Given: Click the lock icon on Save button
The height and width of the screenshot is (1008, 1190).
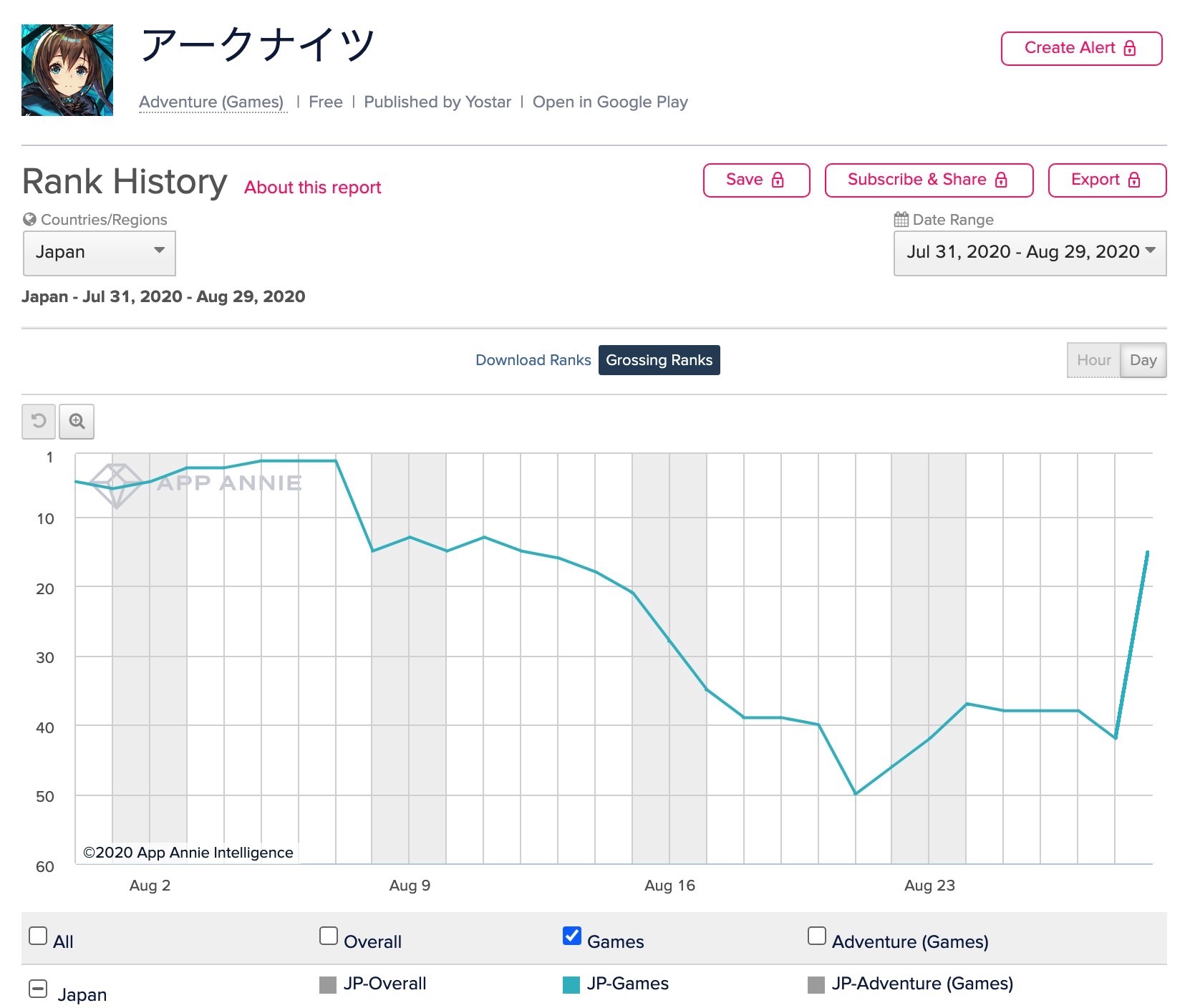Looking at the screenshot, I should 778,180.
